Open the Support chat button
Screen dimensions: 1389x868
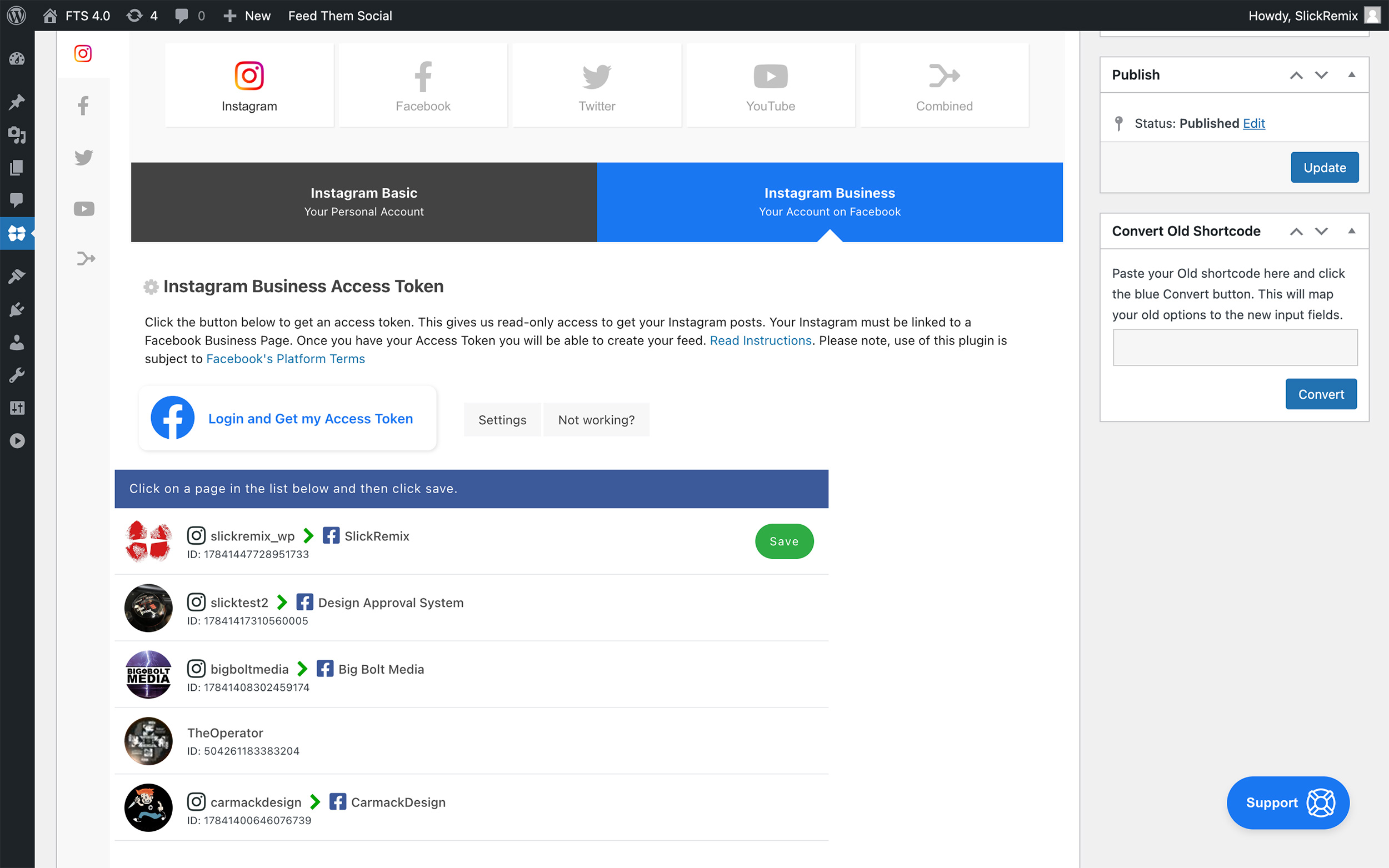point(1288,802)
